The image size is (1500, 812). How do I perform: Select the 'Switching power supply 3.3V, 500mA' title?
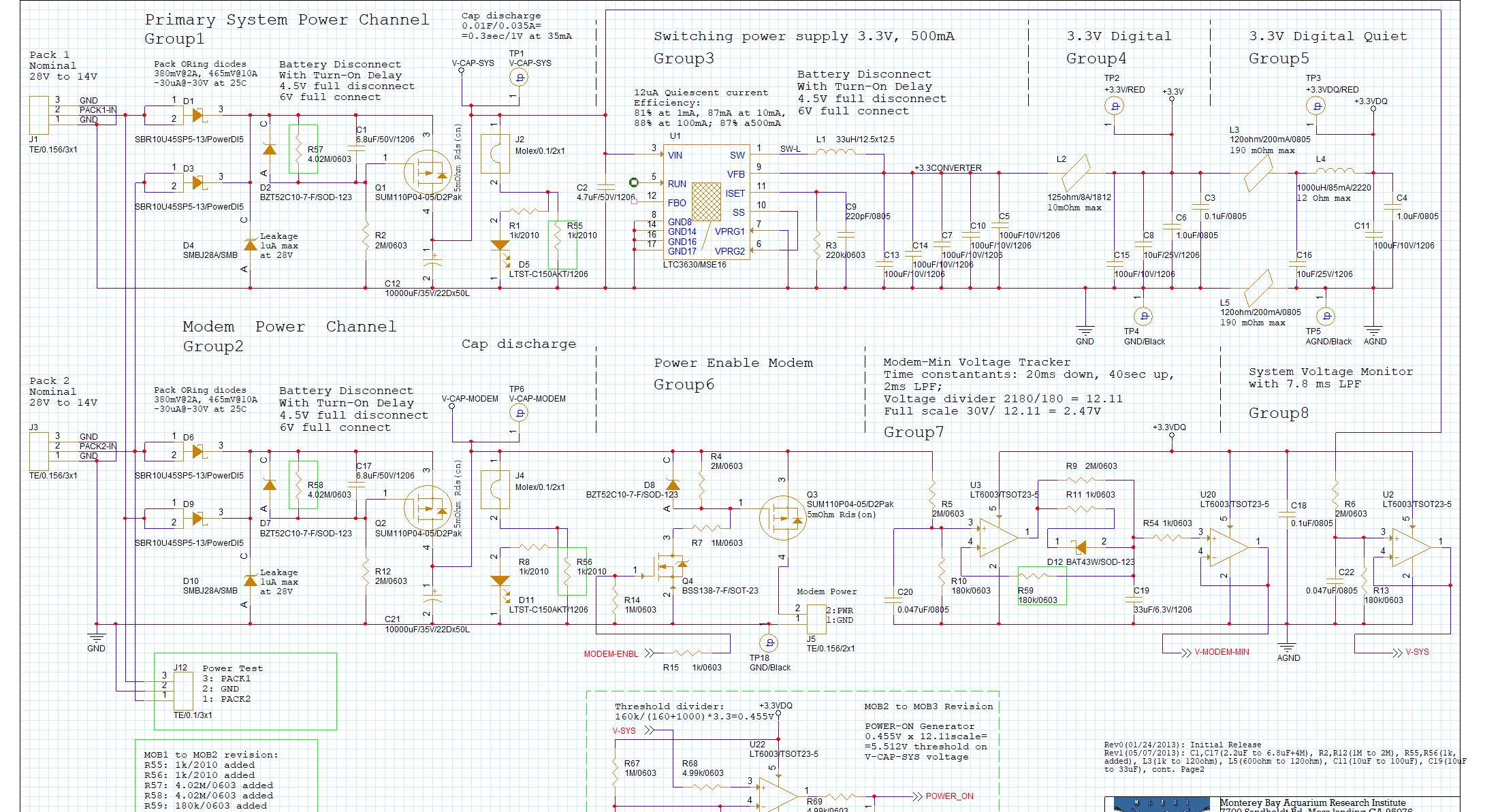(804, 36)
